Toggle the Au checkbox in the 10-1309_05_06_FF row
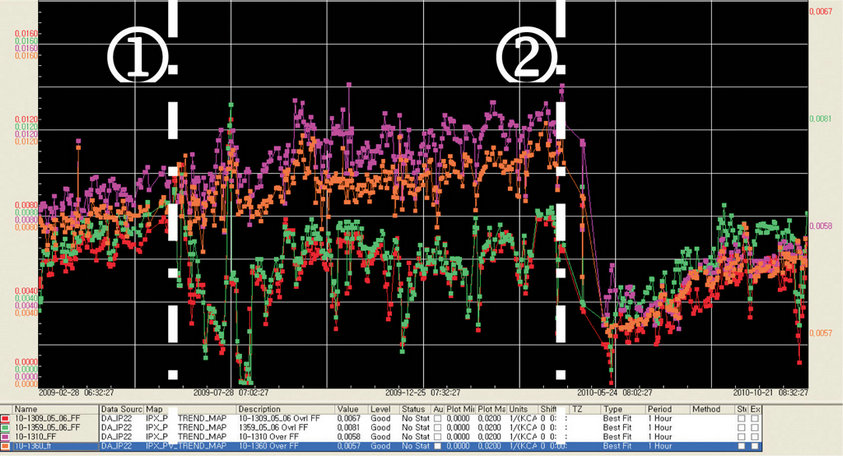 438,419
